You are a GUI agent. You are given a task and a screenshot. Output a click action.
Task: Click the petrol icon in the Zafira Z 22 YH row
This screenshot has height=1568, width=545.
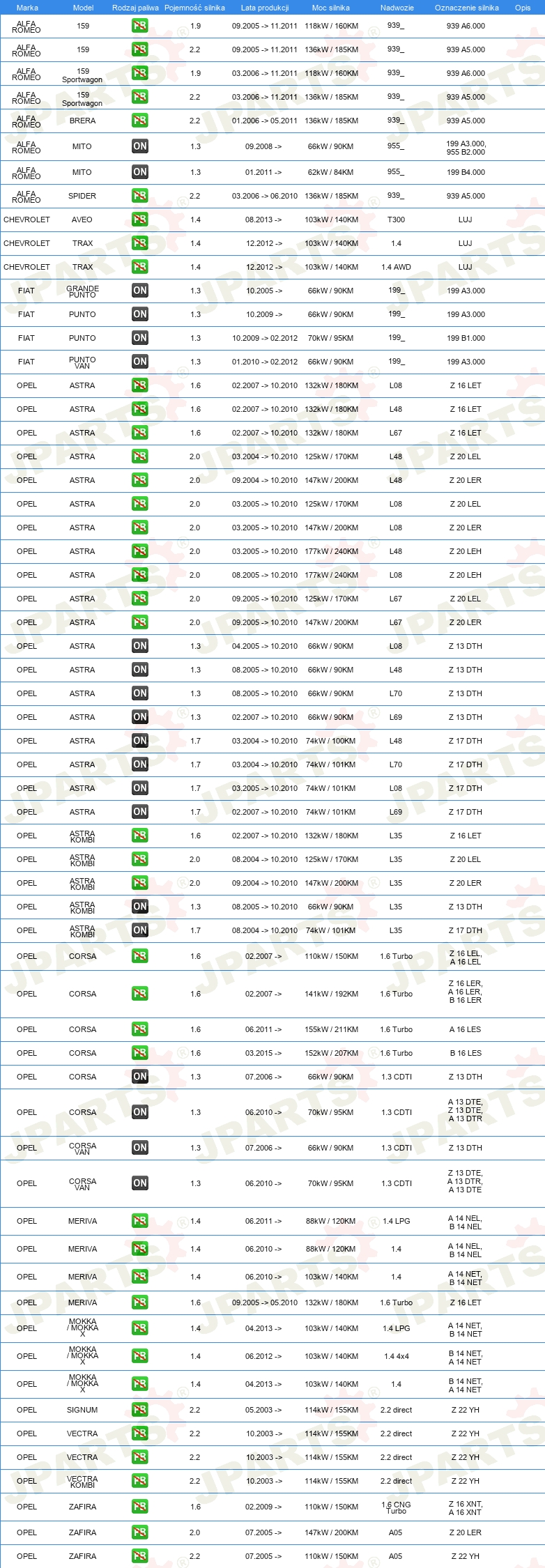[x=139, y=1556]
